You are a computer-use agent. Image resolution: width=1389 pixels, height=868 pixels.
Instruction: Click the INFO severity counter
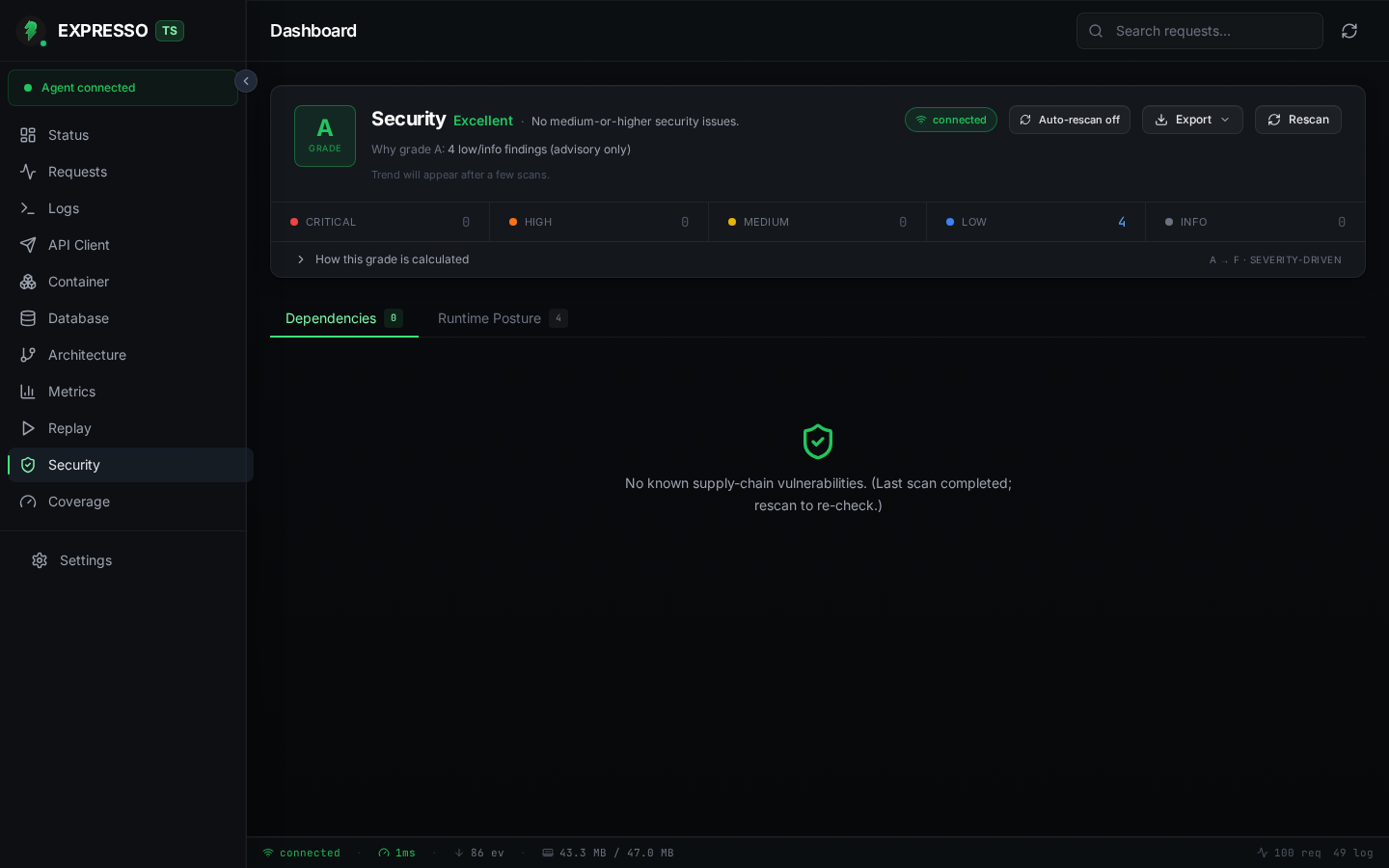(1255, 222)
